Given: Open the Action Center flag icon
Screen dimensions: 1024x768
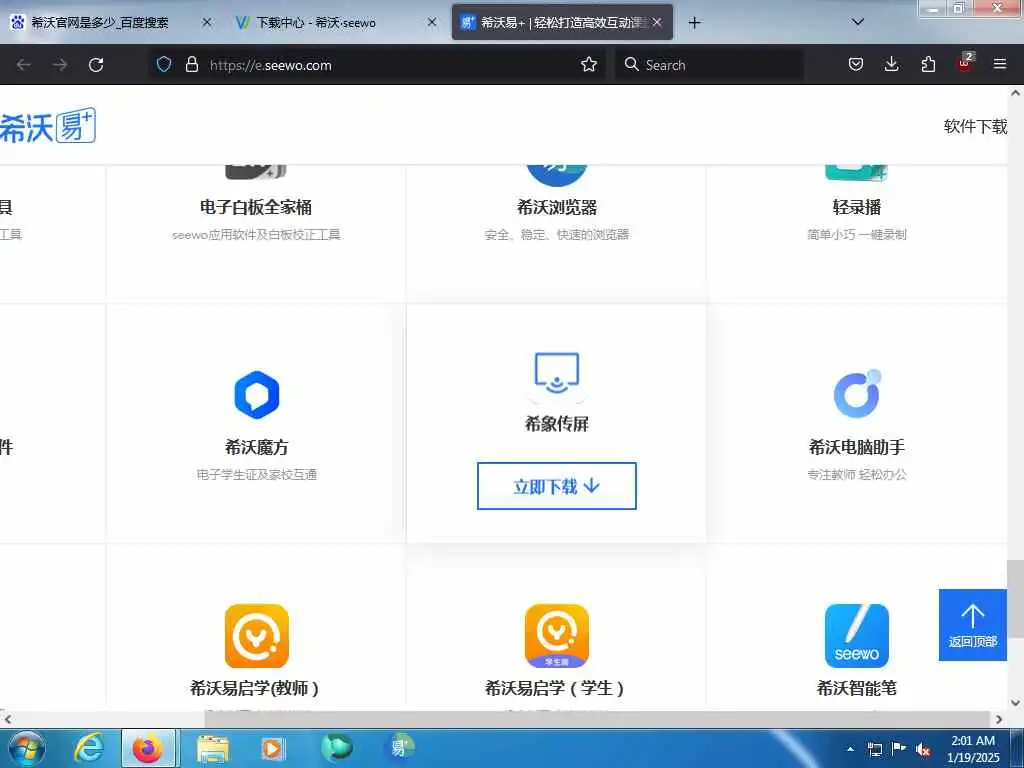Looking at the screenshot, I should point(899,749).
